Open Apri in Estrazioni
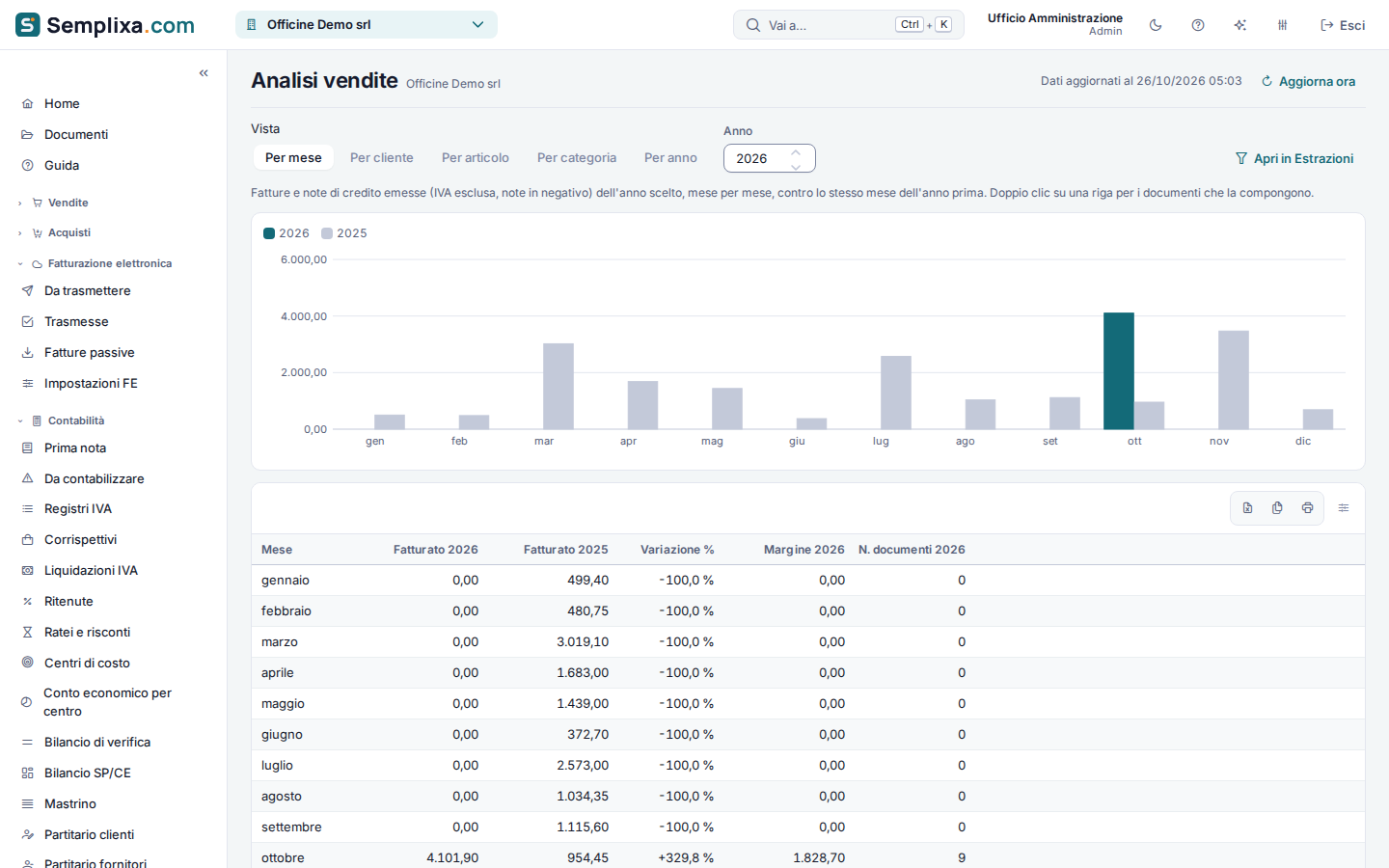The height and width of the screenshot is (868, 1389). point(1294,159)
